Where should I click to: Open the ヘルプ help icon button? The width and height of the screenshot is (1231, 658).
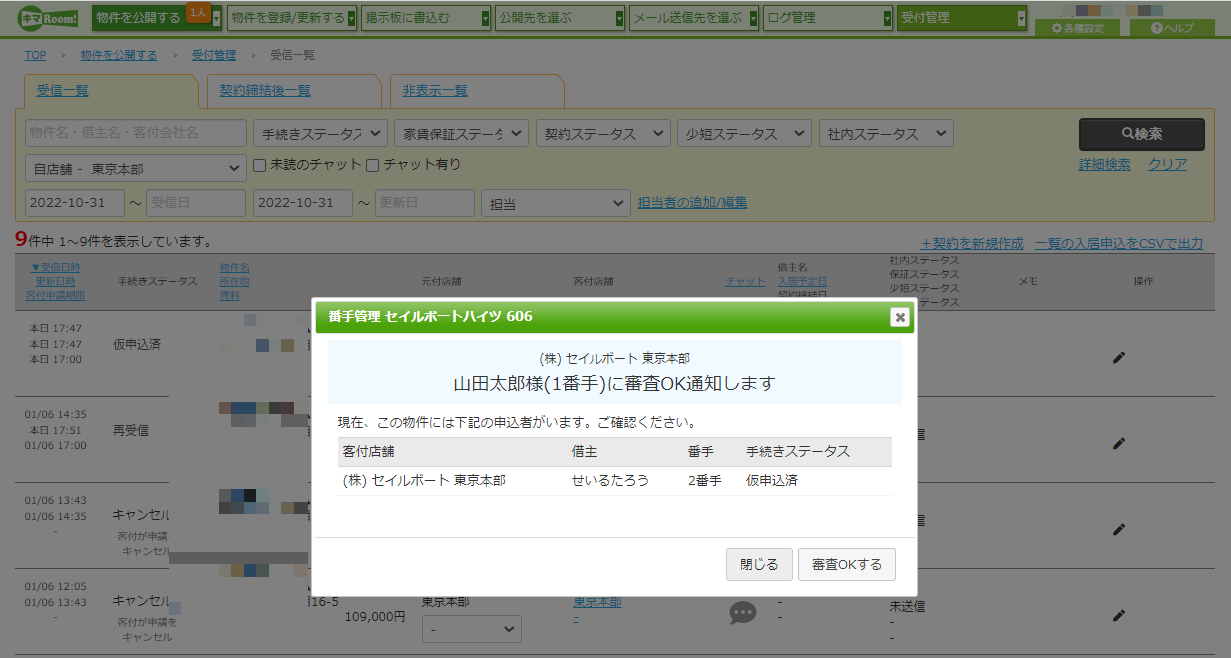[1172, 28]
